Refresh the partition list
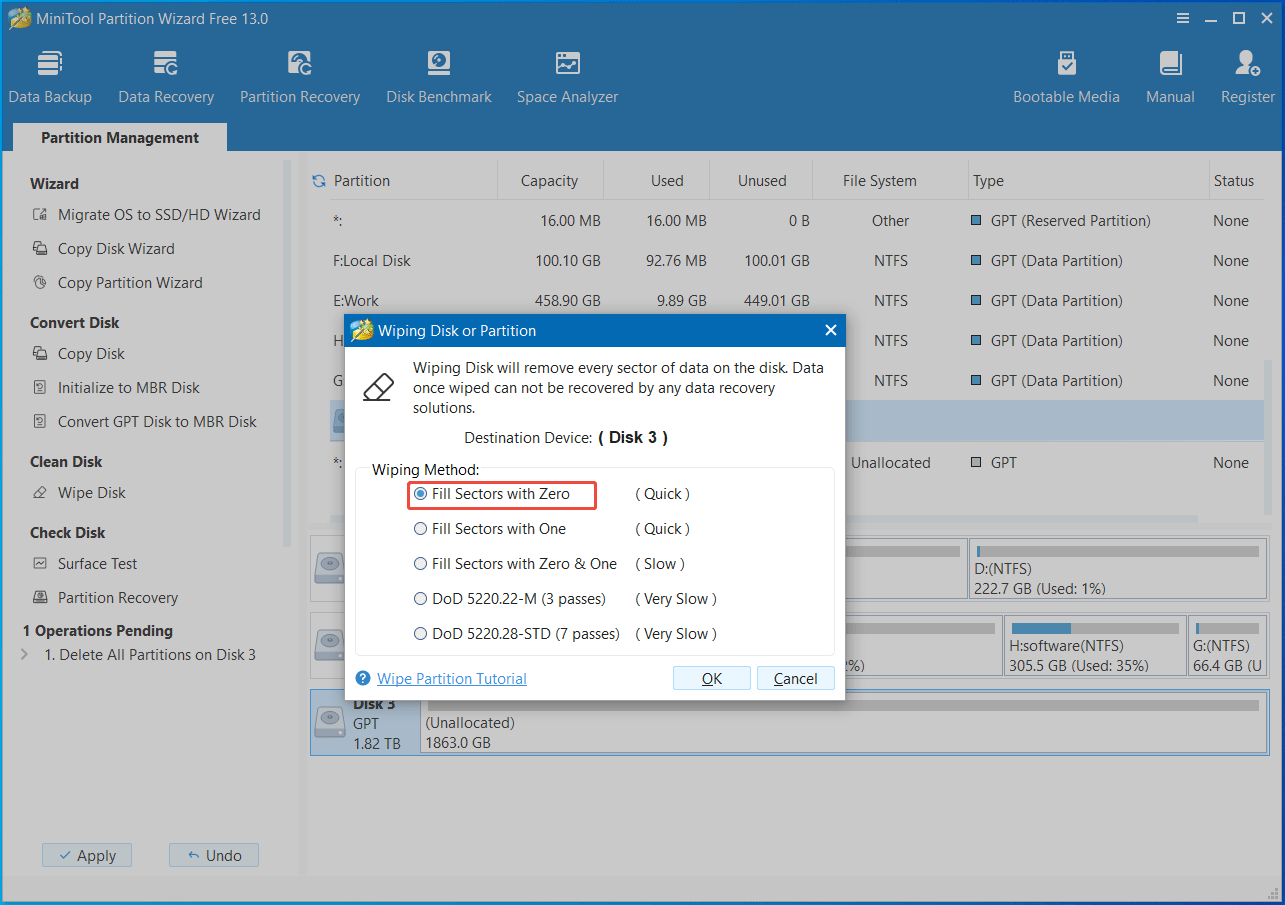 click(318, 180)
